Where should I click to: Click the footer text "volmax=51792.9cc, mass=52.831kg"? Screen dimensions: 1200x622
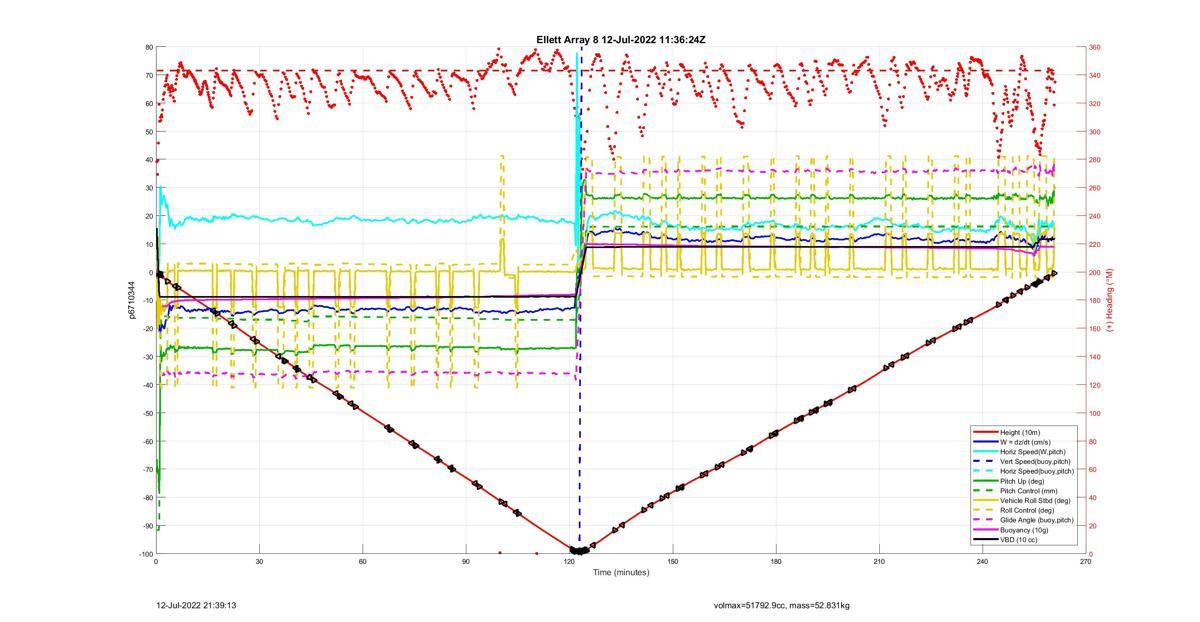tap(782, 605)
